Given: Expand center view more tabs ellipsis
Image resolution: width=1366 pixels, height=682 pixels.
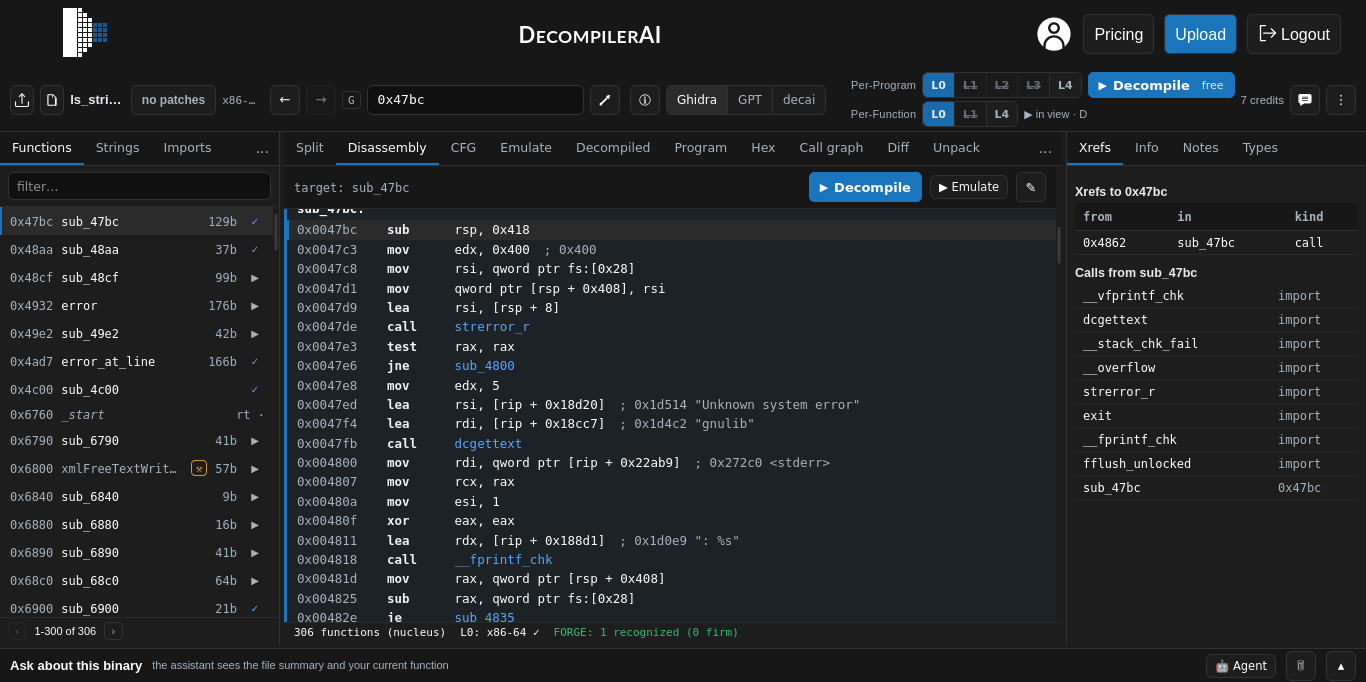Looking at the screenshot, I should click(x=1045, y=148).
